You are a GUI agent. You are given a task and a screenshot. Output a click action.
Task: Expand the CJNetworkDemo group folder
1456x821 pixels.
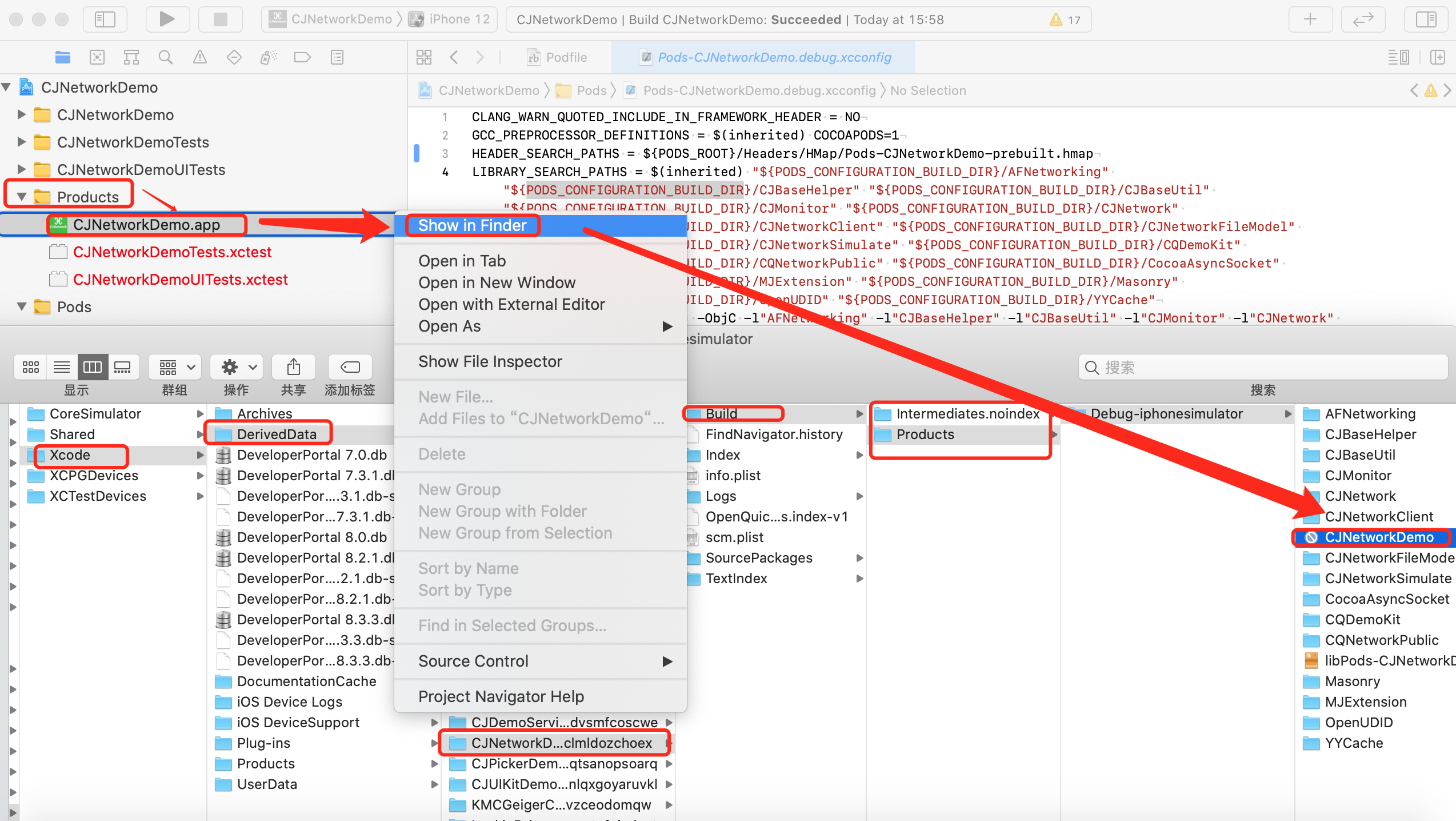pyautogui.click(x=22, y=115)
